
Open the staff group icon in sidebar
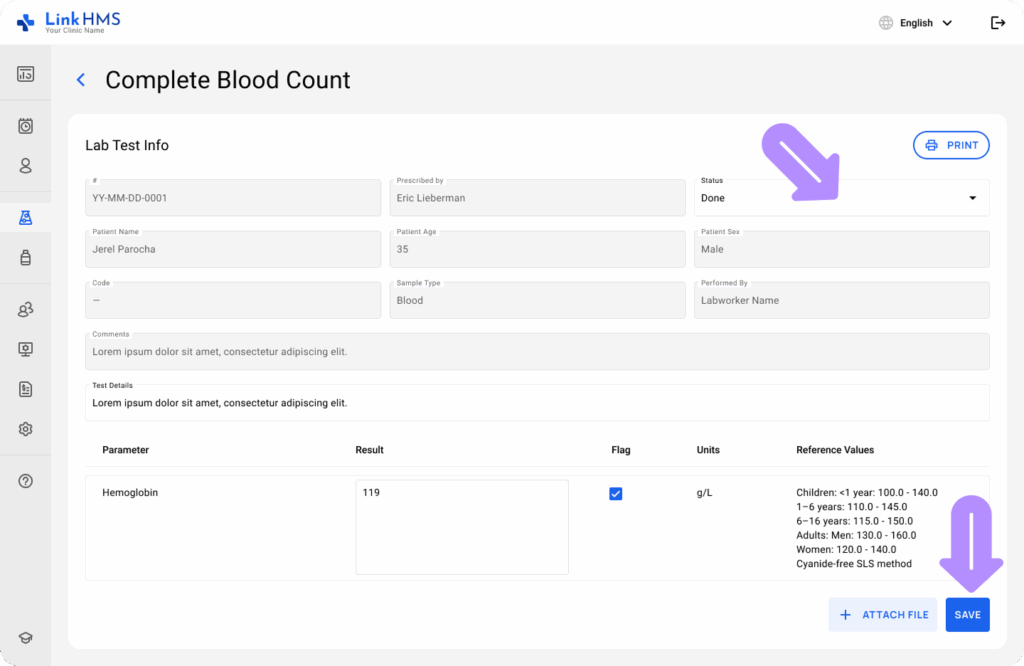[25, 309]
